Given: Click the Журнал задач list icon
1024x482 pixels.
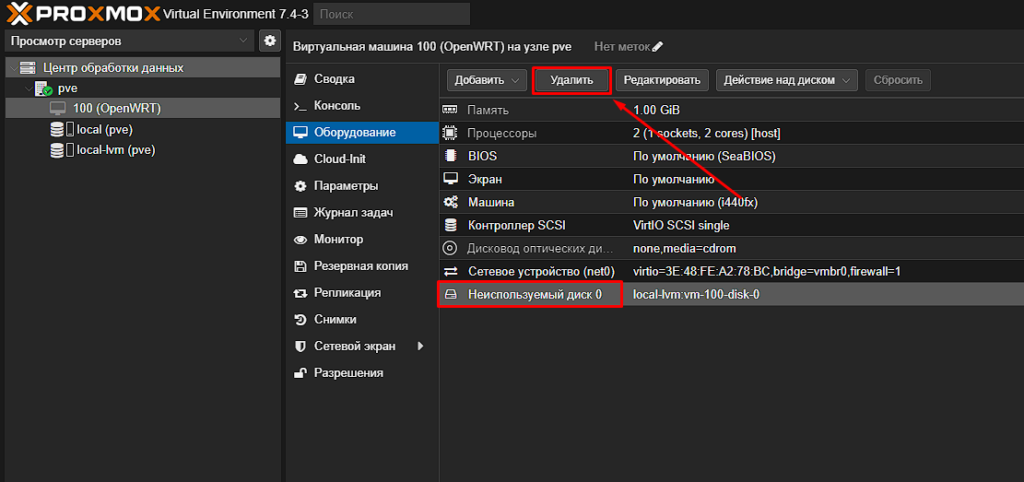Looking at the screenshot, I should coord(300,213).
